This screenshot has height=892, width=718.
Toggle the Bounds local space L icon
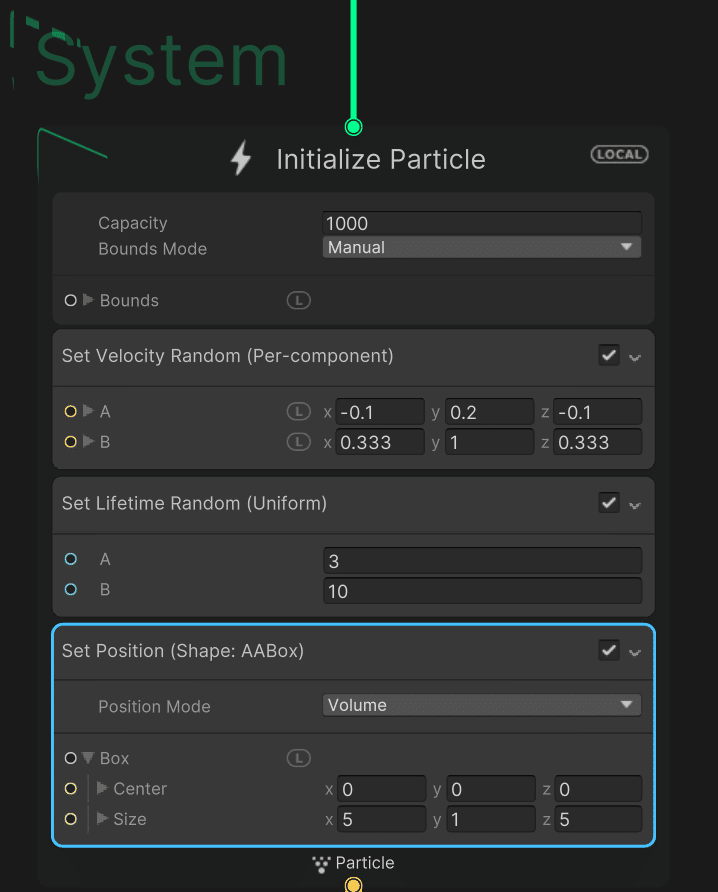[x=298, y=300]
